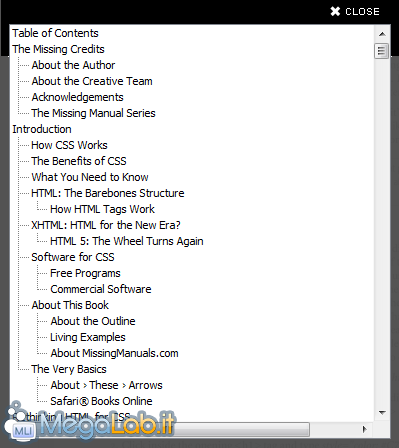Select Commercial Software entry
The image size is (399, 448).
point(101,289)
